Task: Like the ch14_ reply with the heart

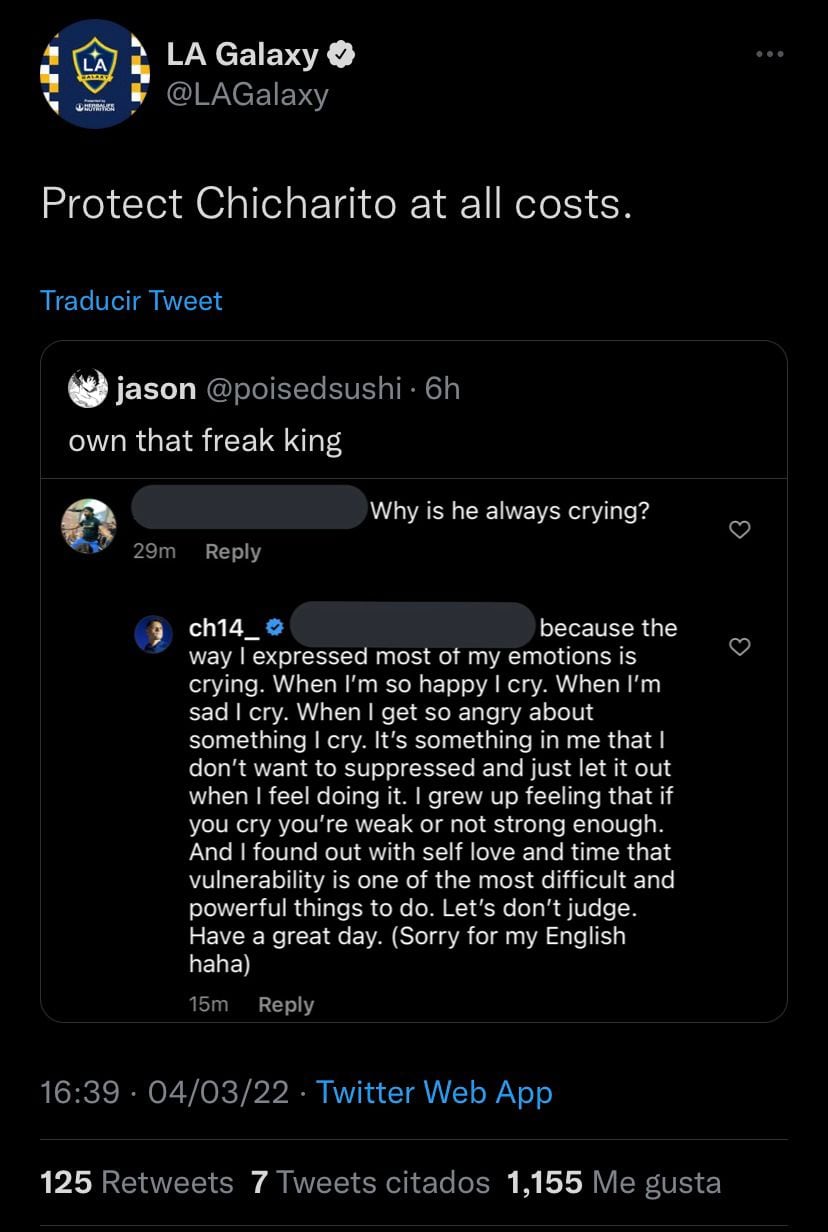Action: click(x=739, y=647)
